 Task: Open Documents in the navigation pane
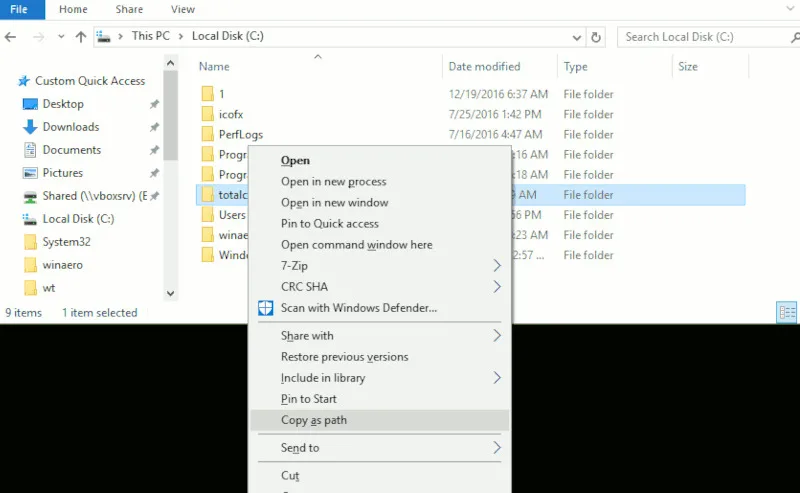click(x=72, y=150)
